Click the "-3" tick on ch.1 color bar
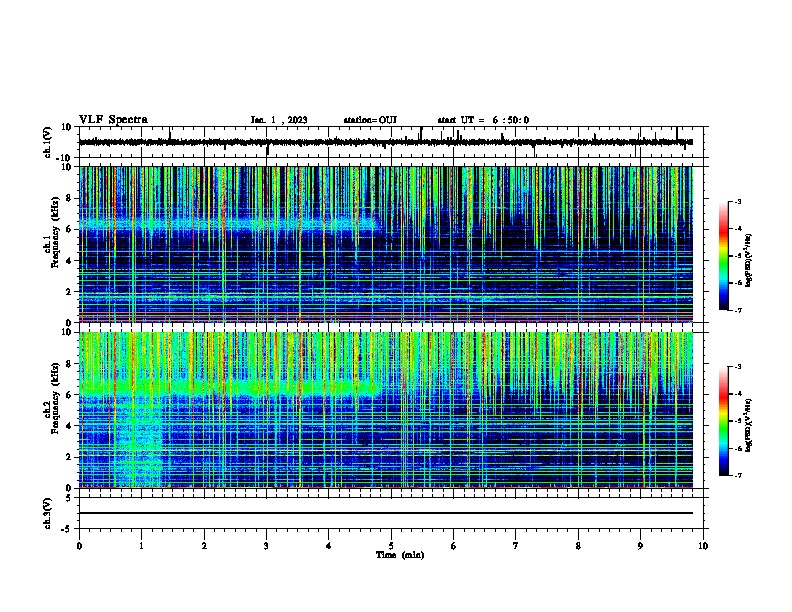 (x=738, y=201)
